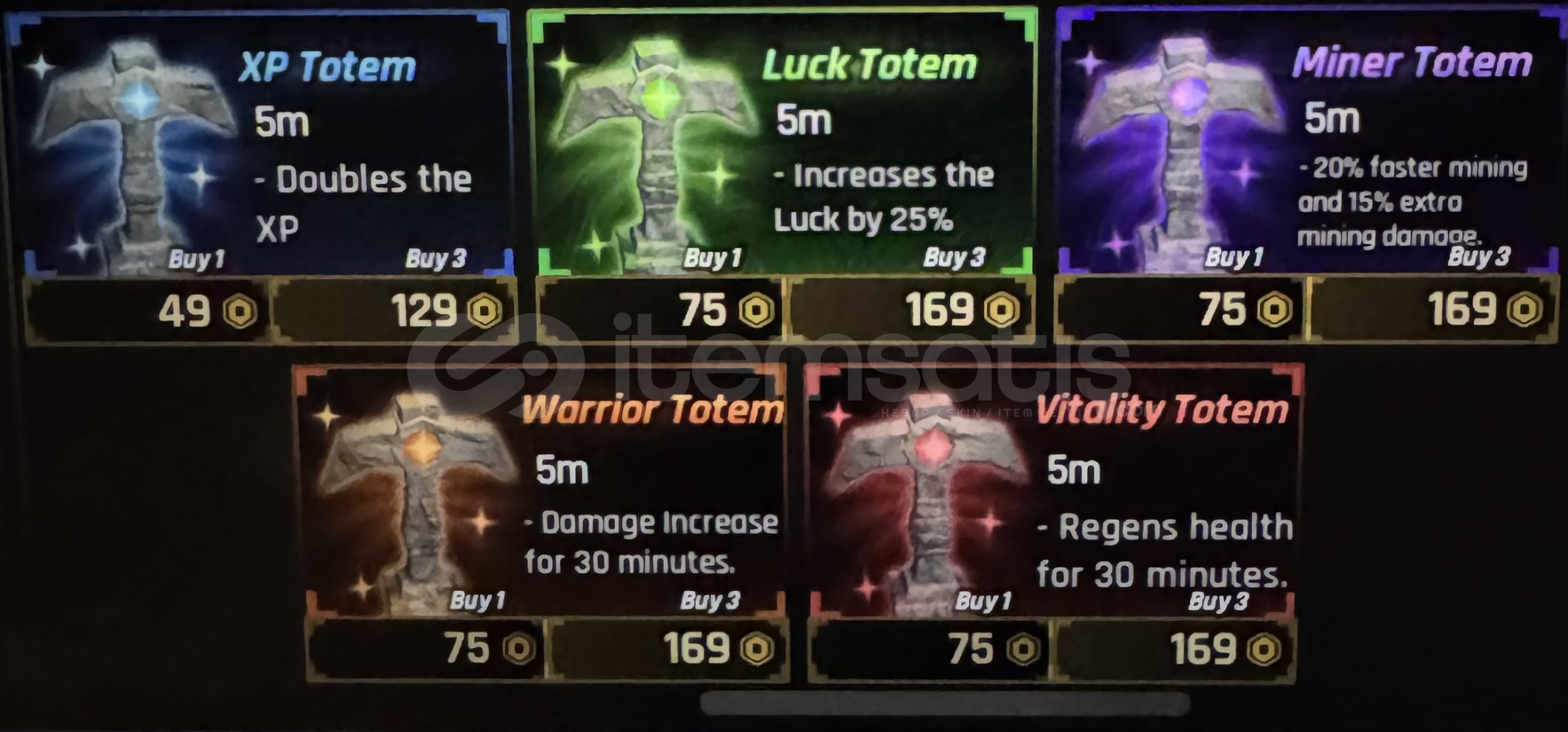Screen dimensions: 1568x732
Task: Buy one Warrior Totem for 75
Action: point(426,649)
